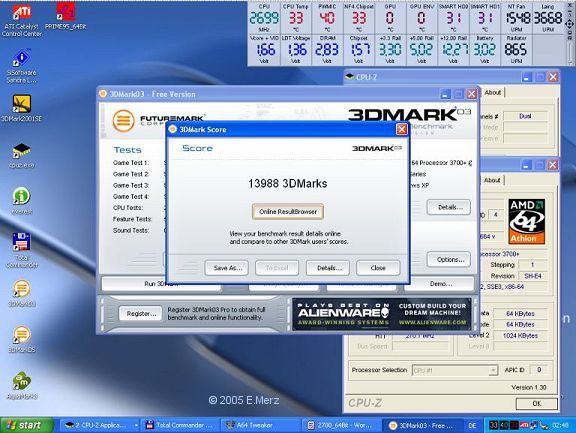Screen dimensions: 576x433
Task: Open the cpuz.exe desktop shortcut
Action: click(22, 156)
